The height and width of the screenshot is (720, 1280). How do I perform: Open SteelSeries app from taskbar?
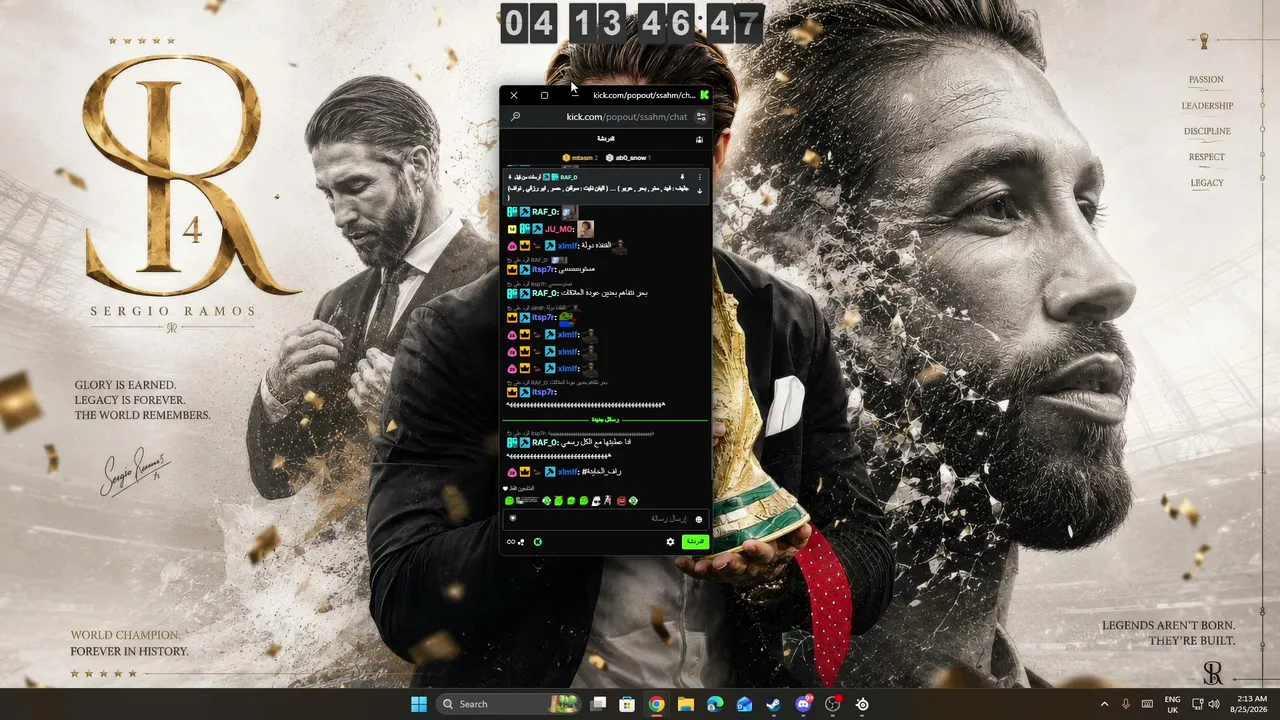click(x=862, y=704)
